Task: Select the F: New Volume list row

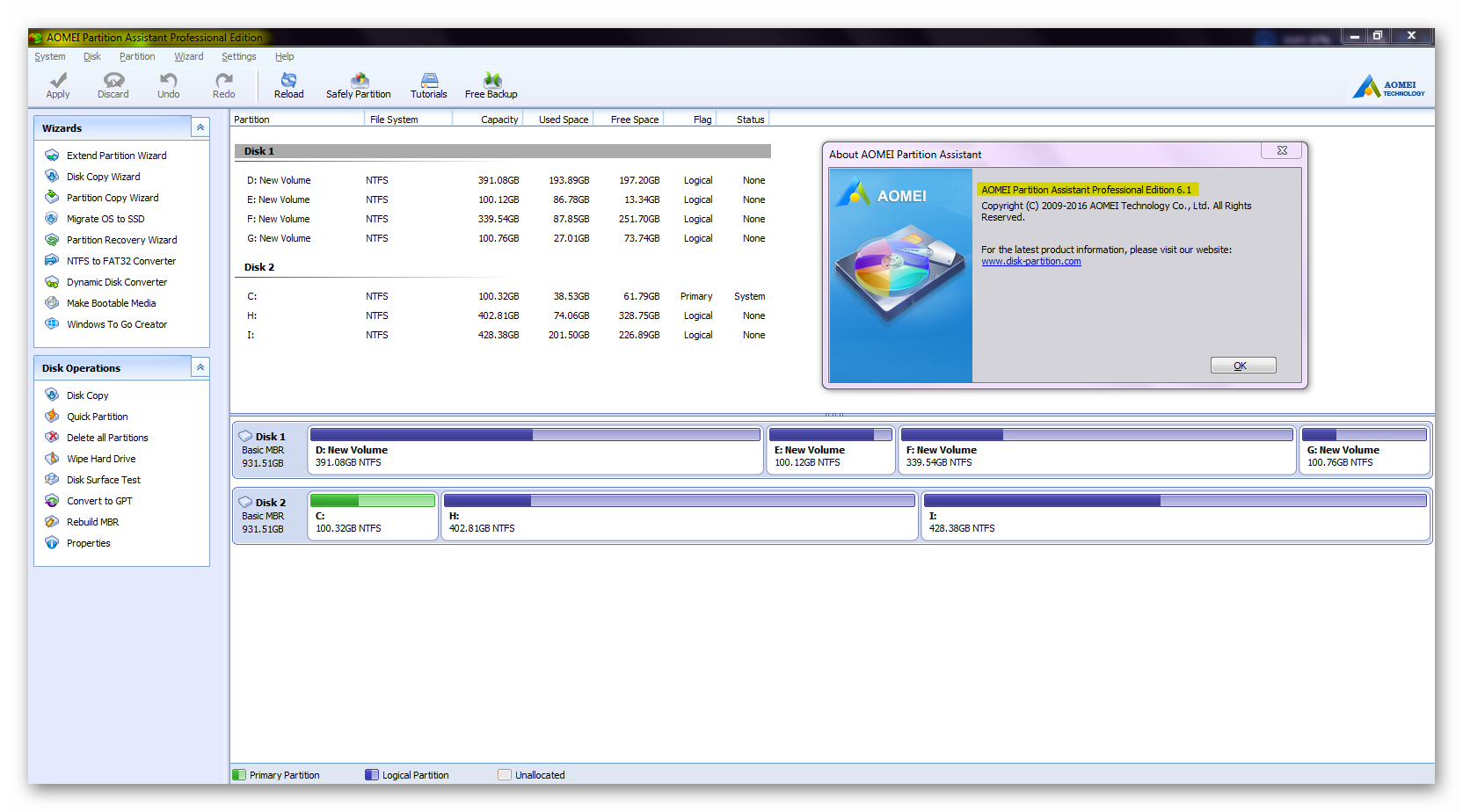Action: click(503, 219)
